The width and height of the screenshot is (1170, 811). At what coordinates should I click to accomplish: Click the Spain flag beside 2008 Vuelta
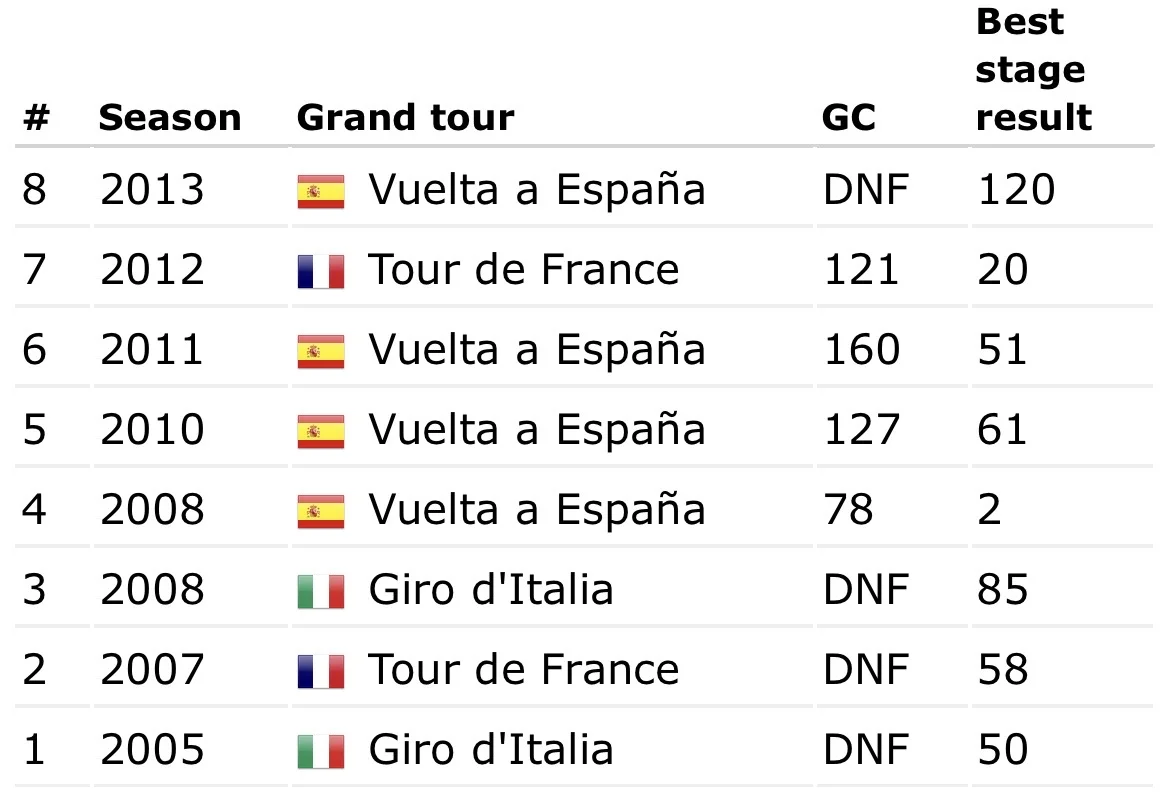tap(321, 512)
